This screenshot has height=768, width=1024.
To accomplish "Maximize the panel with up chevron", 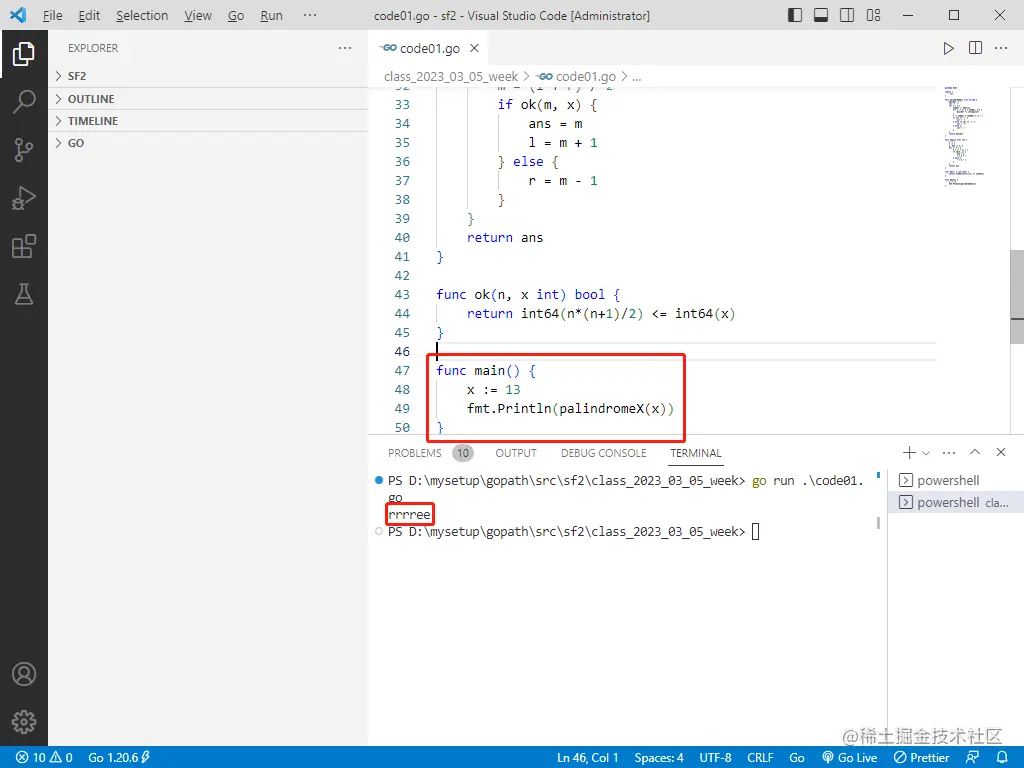I will click(975, 453).
